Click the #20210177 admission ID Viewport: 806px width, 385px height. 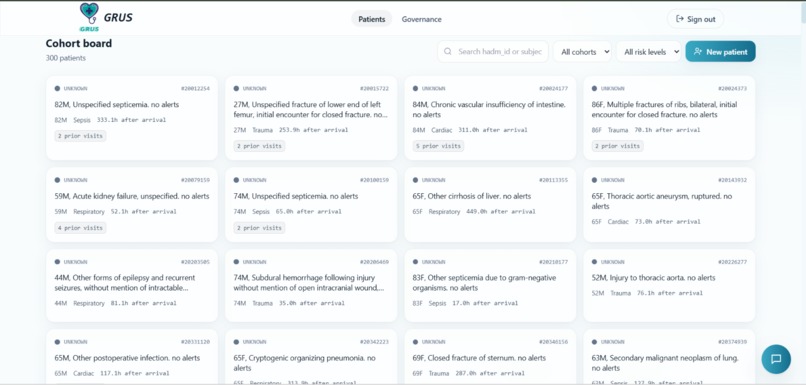point(553,262)
